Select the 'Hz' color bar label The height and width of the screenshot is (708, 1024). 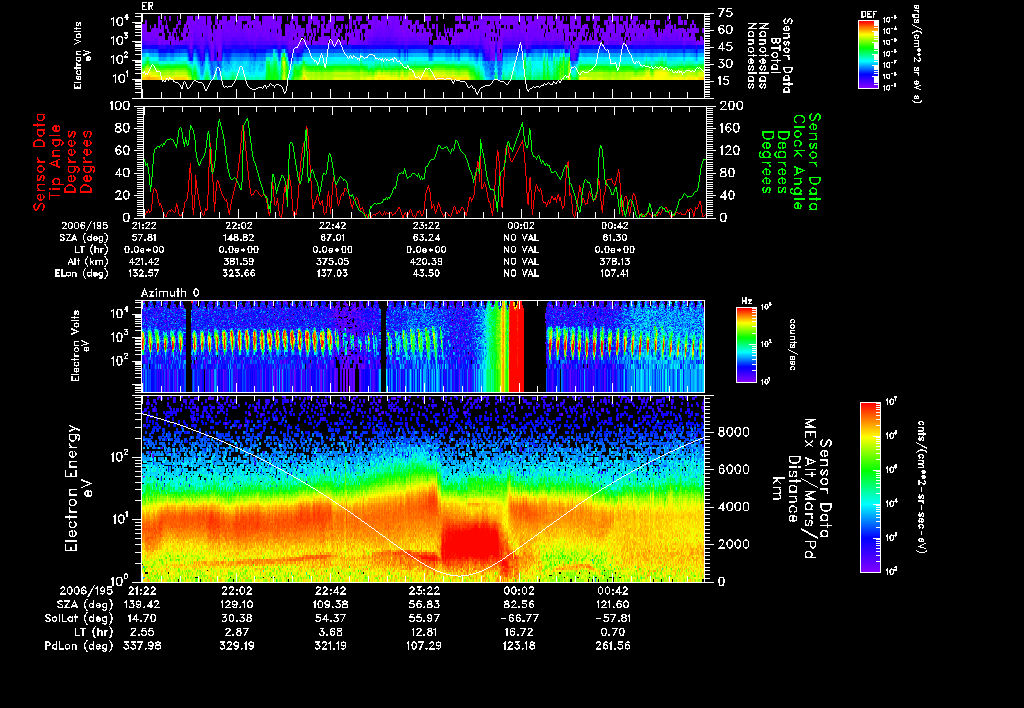click(x=746, y=301)
